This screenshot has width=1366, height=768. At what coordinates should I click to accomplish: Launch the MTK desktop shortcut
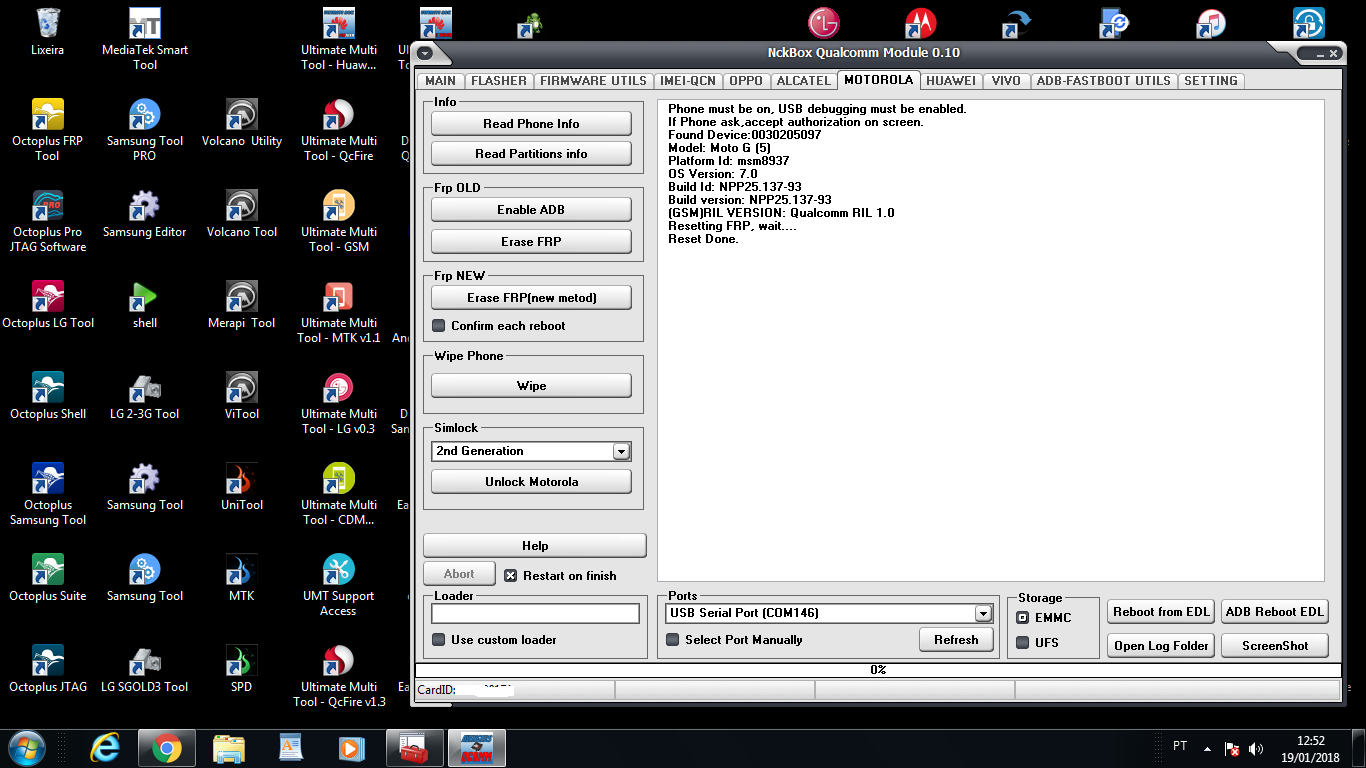[x=242, y=578]
